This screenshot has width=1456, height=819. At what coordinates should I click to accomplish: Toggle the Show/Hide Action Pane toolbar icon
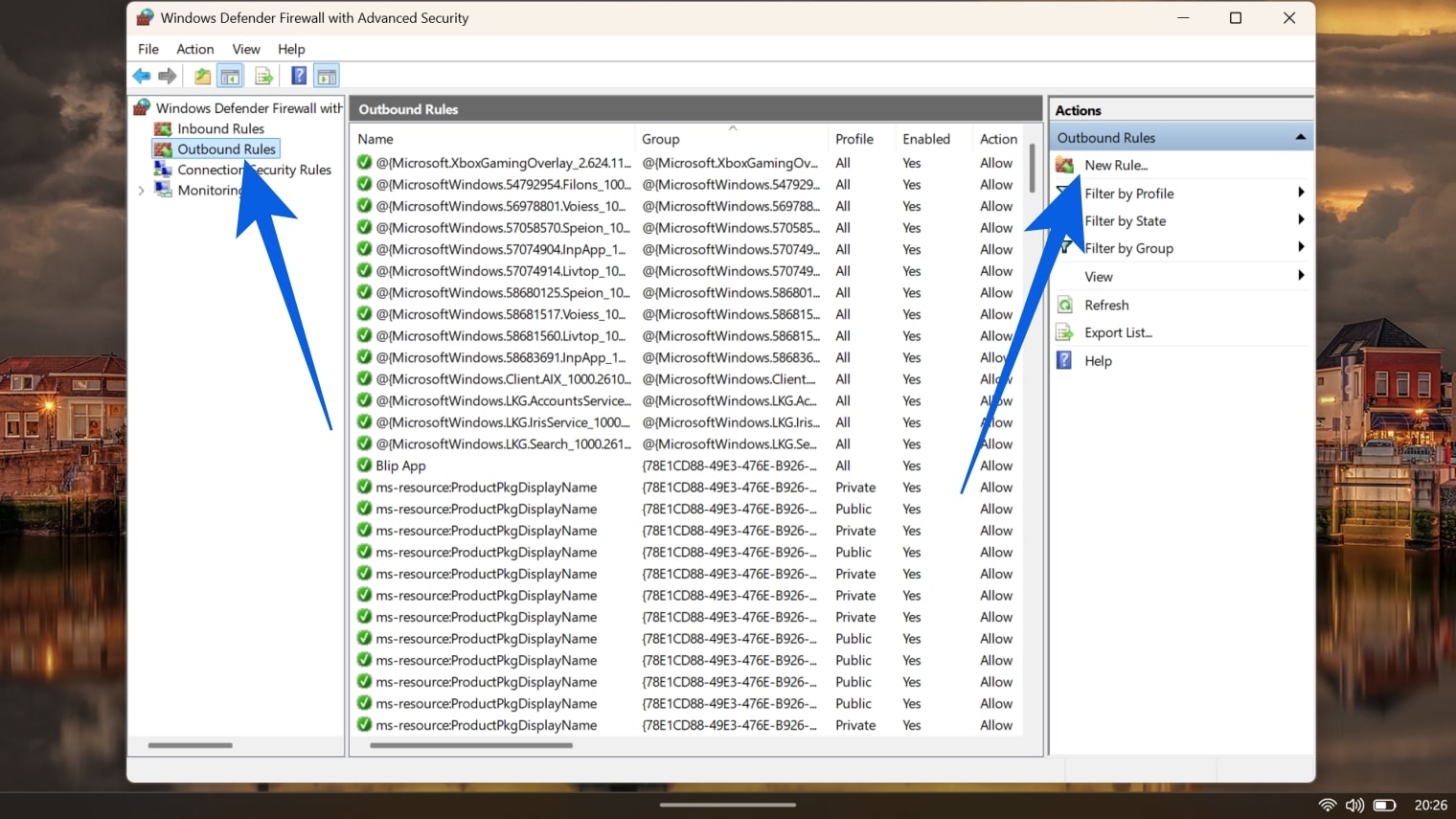pos(327,76)
